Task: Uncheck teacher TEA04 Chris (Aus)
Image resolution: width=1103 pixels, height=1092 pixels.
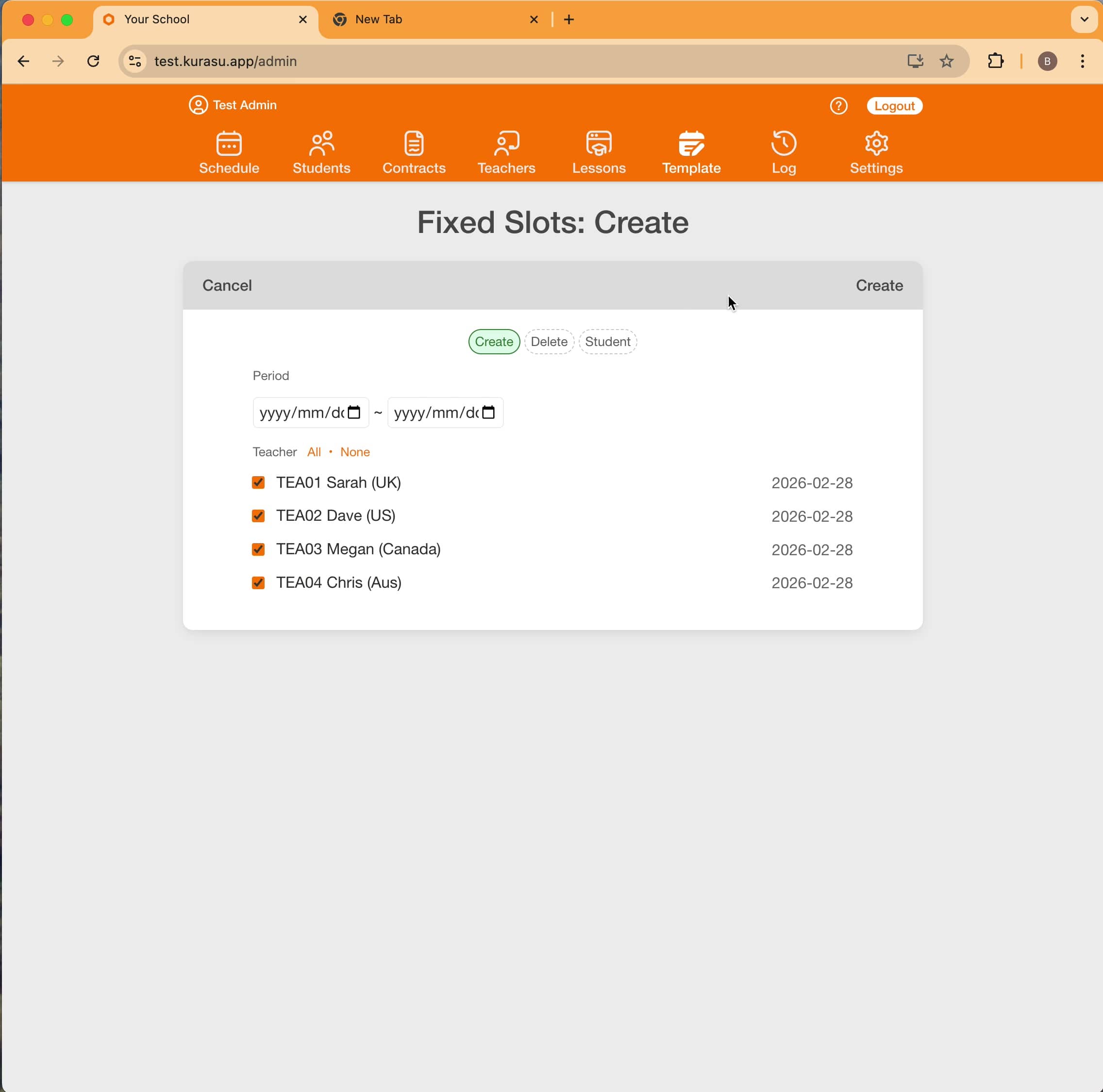Action: click(x=258, y=582)
